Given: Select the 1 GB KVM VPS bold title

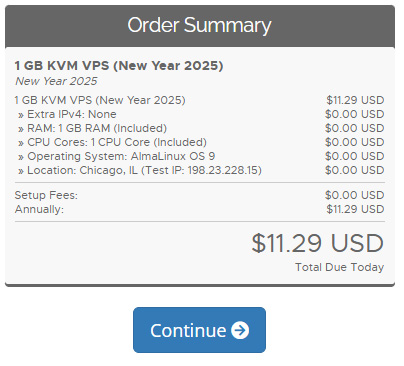Looking at the screenshot, I should pyautogui.click(x=119, y=66).
